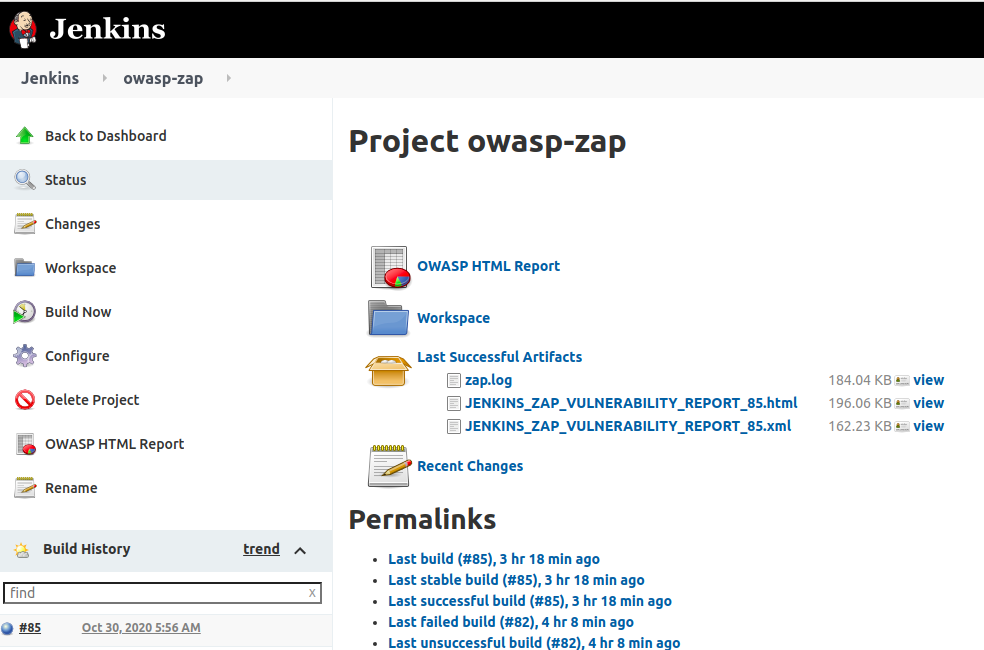This screenshot has height=650, width=984.
Task: Open Last failed build (#82) permalink
Action: coord(511,622)
